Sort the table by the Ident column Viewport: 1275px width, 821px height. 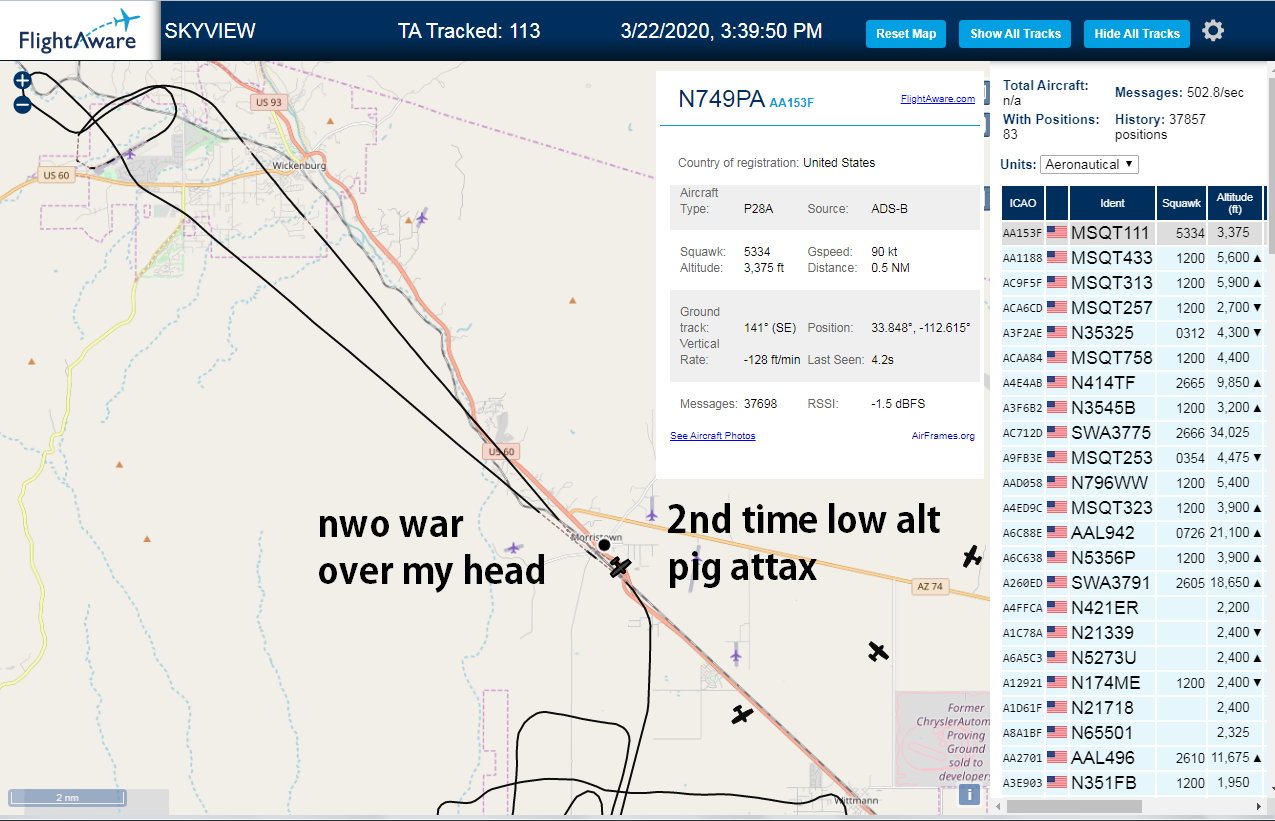[x=1112, y=203]
